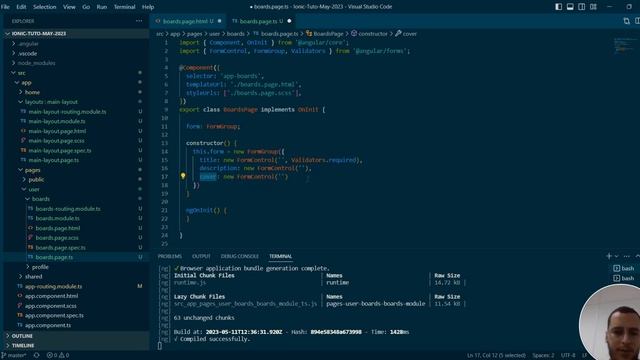Click the open changes icon in editor toolbar
Viewport: 640px width, 360px height.
click(x=627, y=21)
